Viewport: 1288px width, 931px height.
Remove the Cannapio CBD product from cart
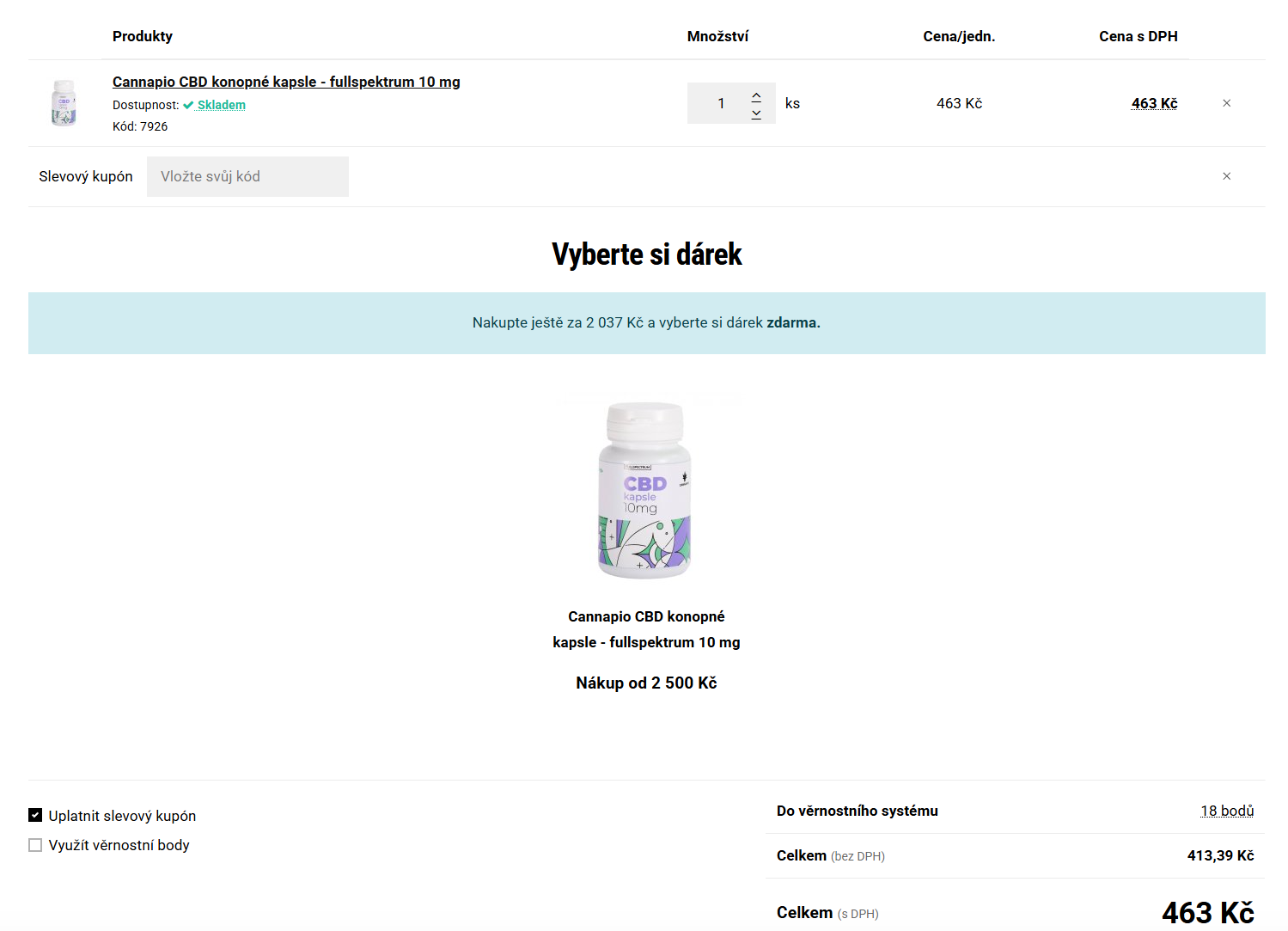(1226, 103)
